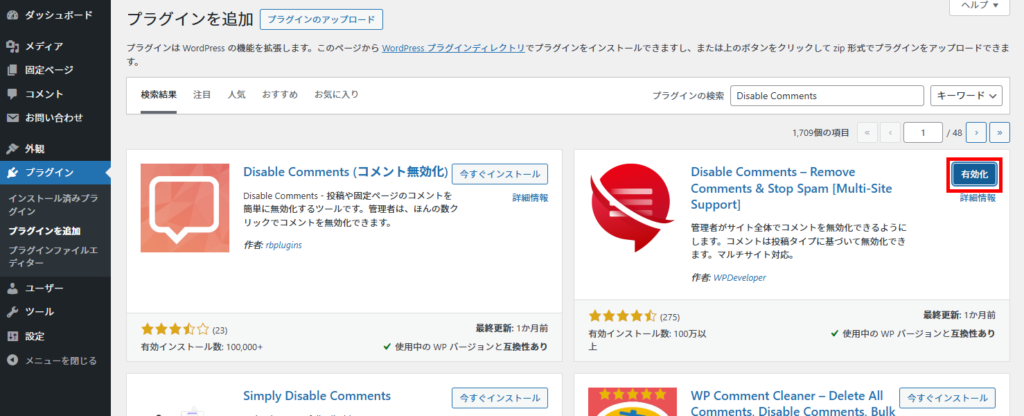Viewport: 1024px width, 416px height.
Task: Open Simply Disable Comments title link
Action: (317, 396)
